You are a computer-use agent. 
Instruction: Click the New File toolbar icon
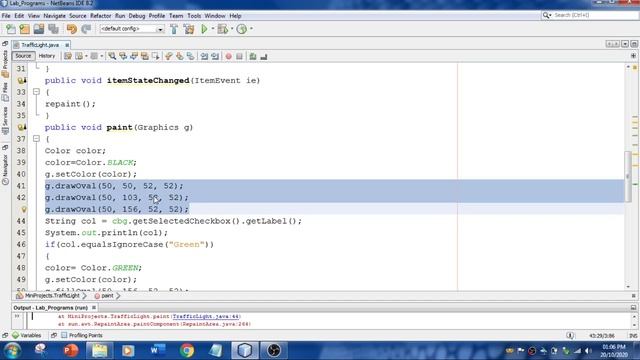tap(11, 29)
